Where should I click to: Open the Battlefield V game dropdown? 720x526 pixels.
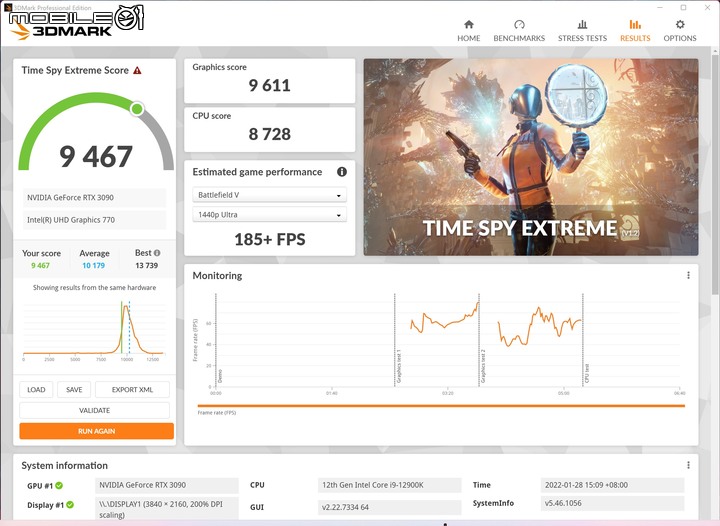(x=270, y=195)
